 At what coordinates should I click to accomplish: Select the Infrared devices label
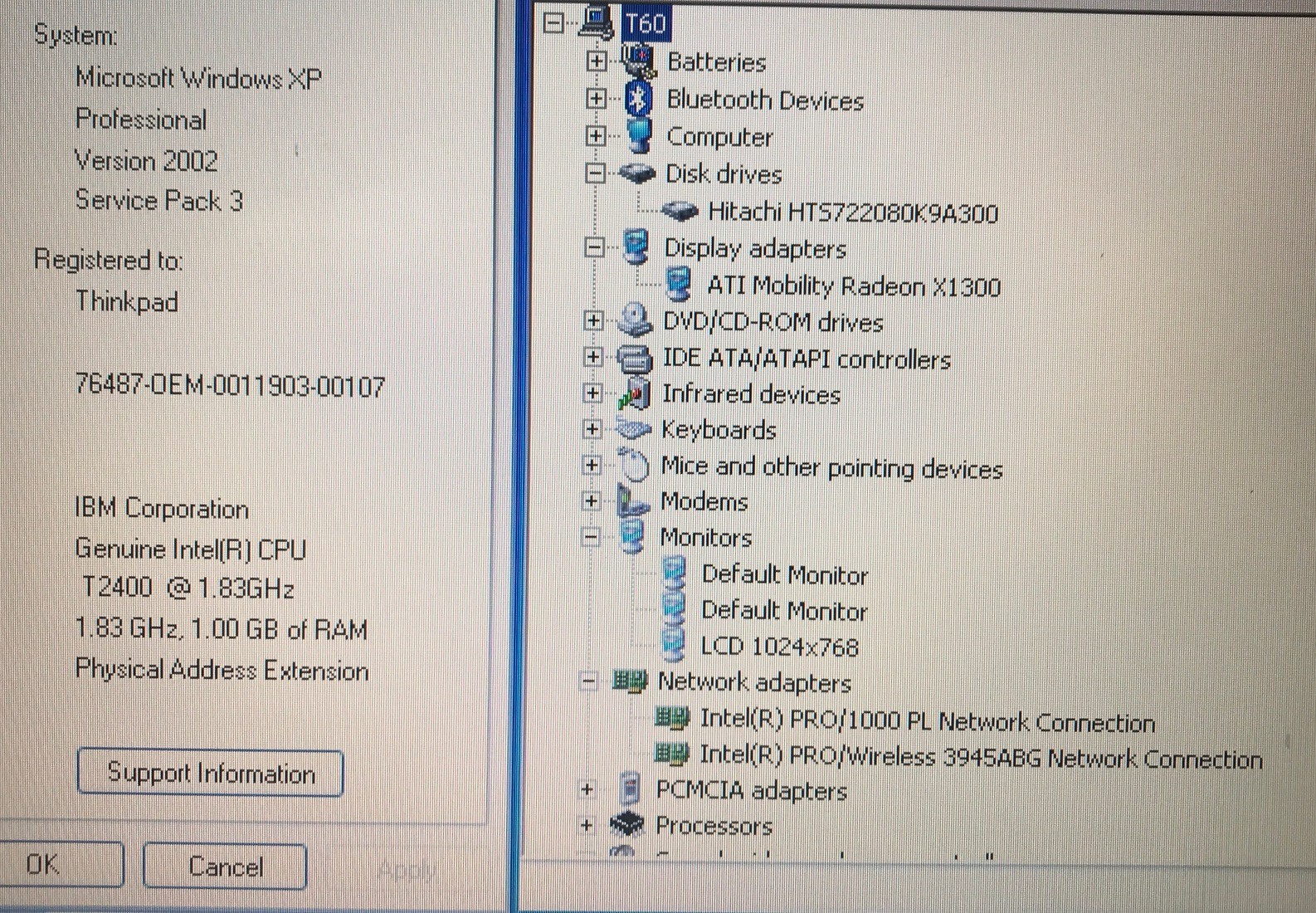tap(751, 394)
